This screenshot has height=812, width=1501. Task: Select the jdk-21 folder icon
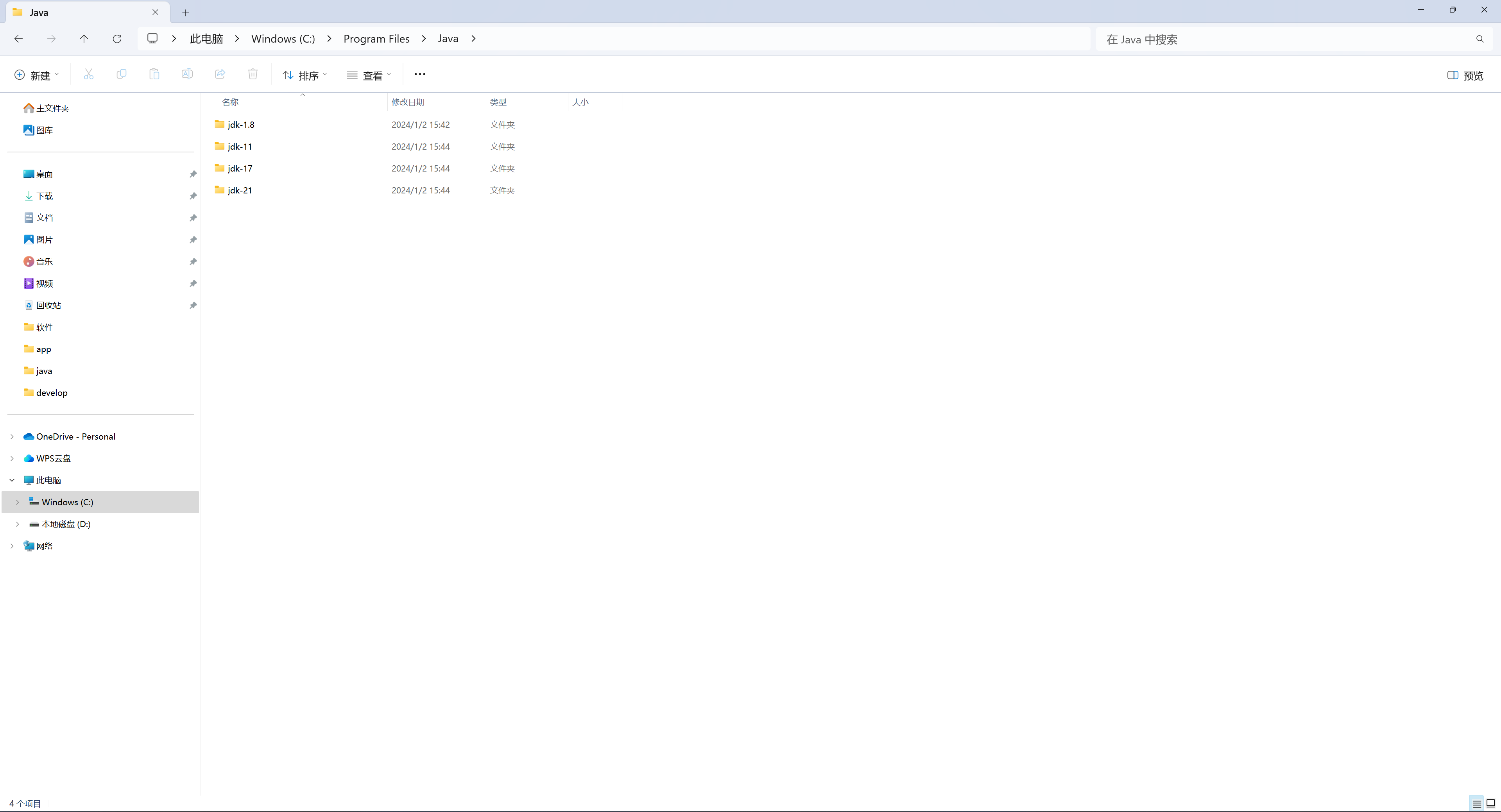click(220, 190)
